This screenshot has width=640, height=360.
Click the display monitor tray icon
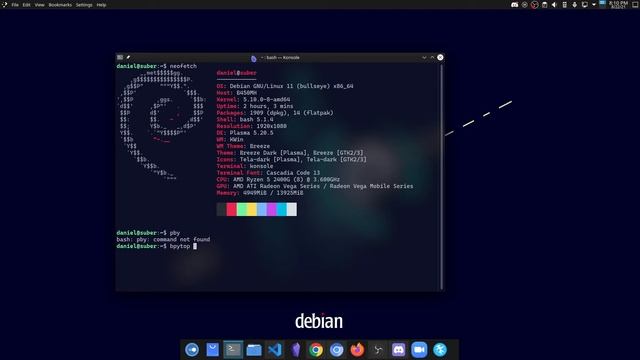tap(584, 5)
